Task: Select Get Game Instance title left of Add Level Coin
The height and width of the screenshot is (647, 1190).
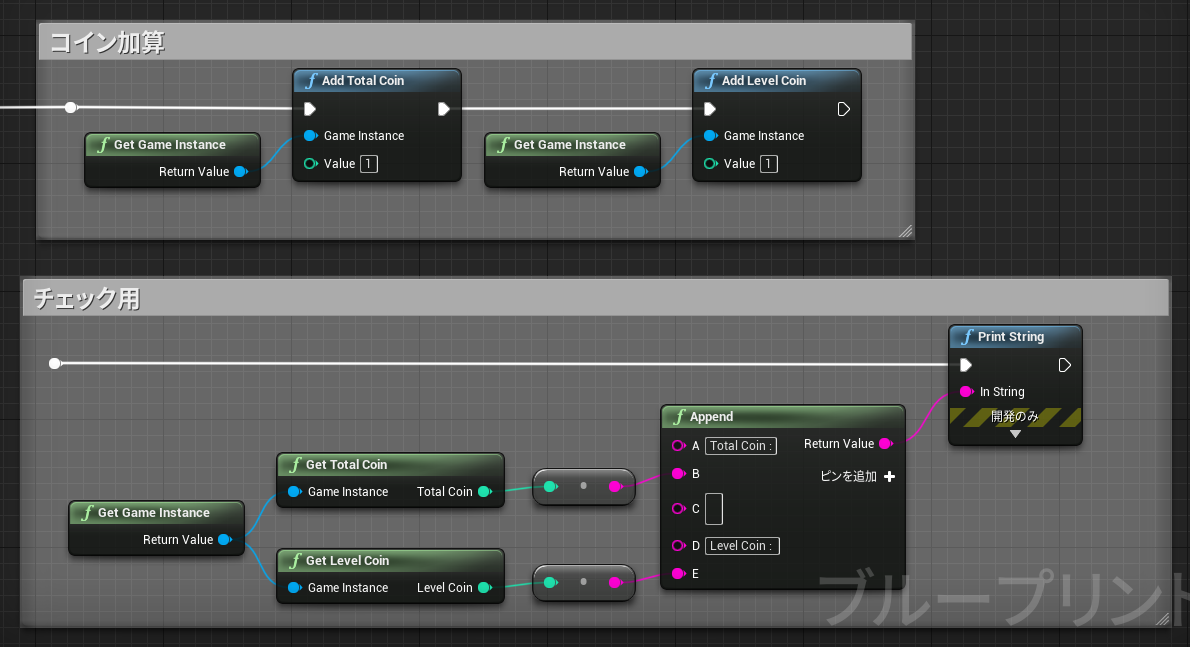Action: pyautogui.click(x=569, y=145)
